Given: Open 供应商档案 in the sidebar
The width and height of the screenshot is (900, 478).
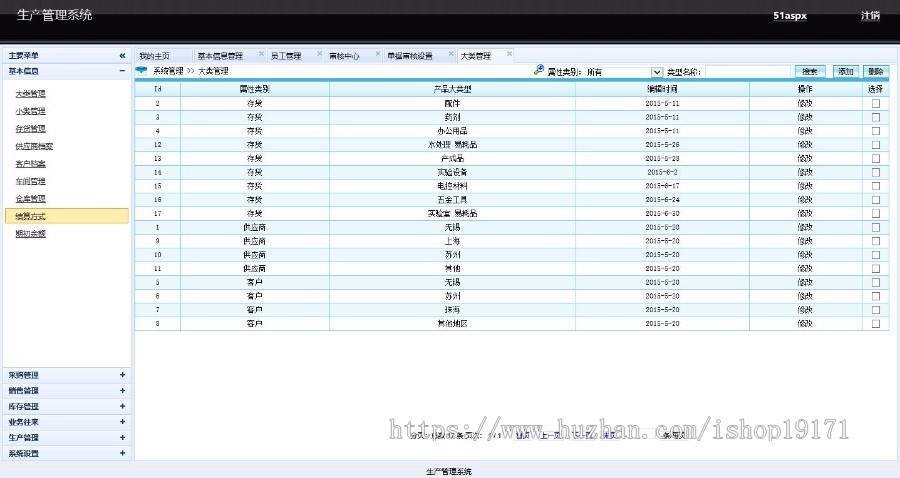Looking at the screenshot, I should coord(34,146).
